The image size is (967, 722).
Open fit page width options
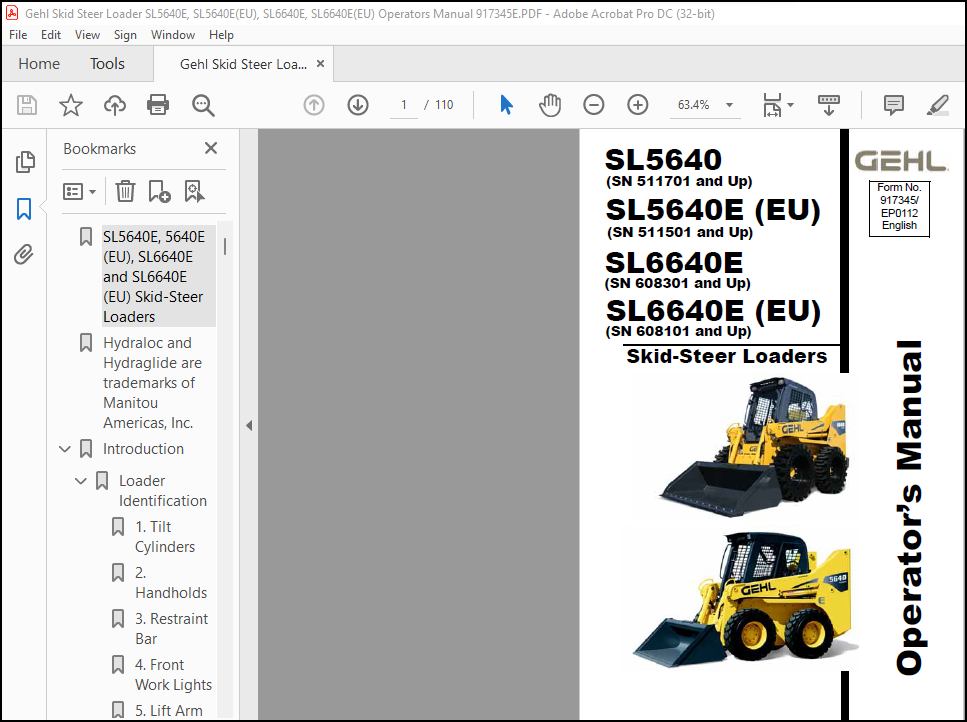click(772, 105)
